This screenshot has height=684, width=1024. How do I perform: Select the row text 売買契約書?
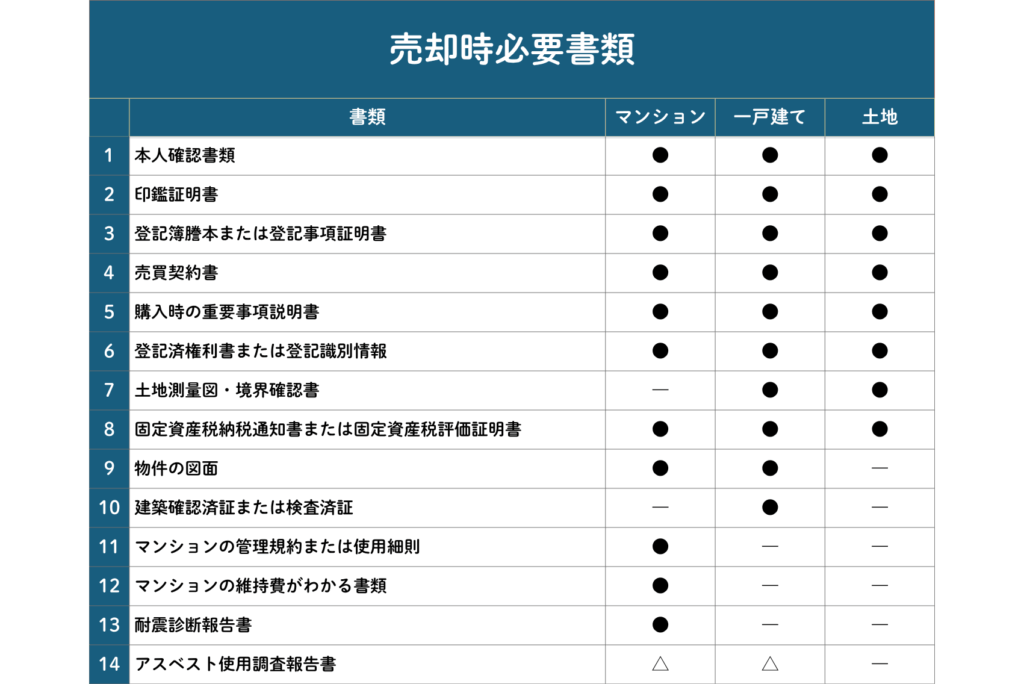coord(176,273)
